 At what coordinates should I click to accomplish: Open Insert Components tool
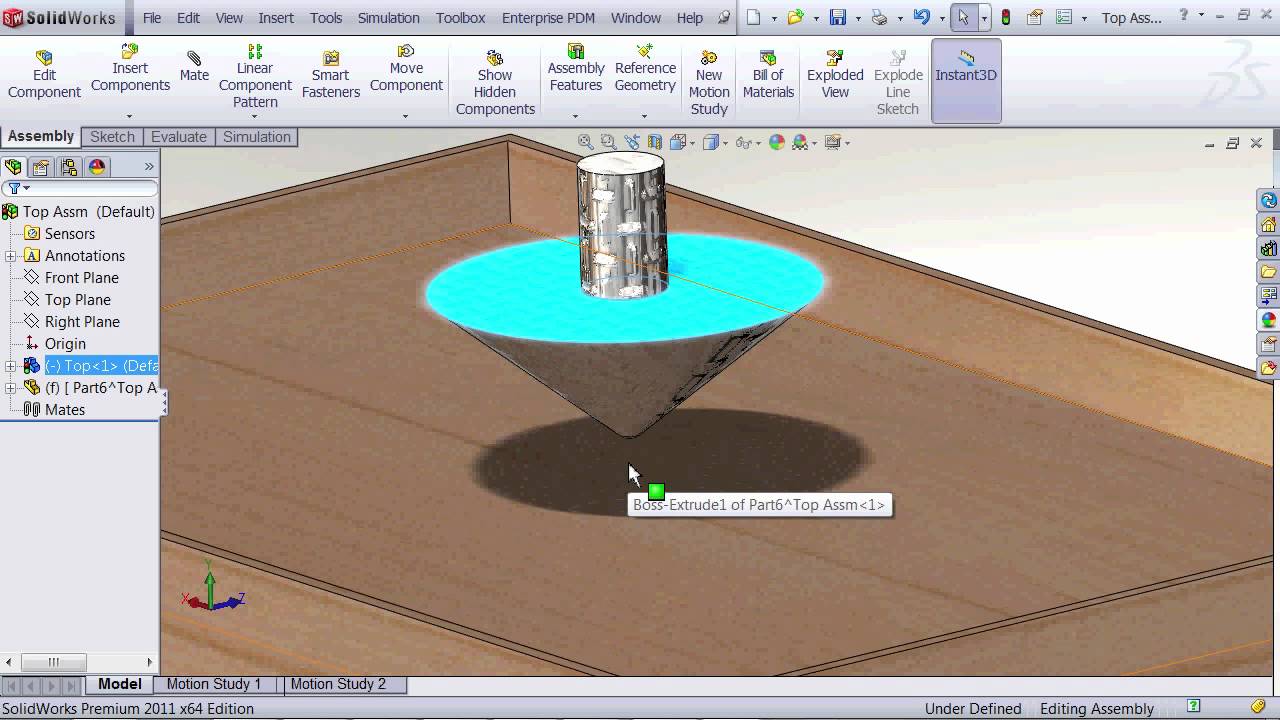130,68
